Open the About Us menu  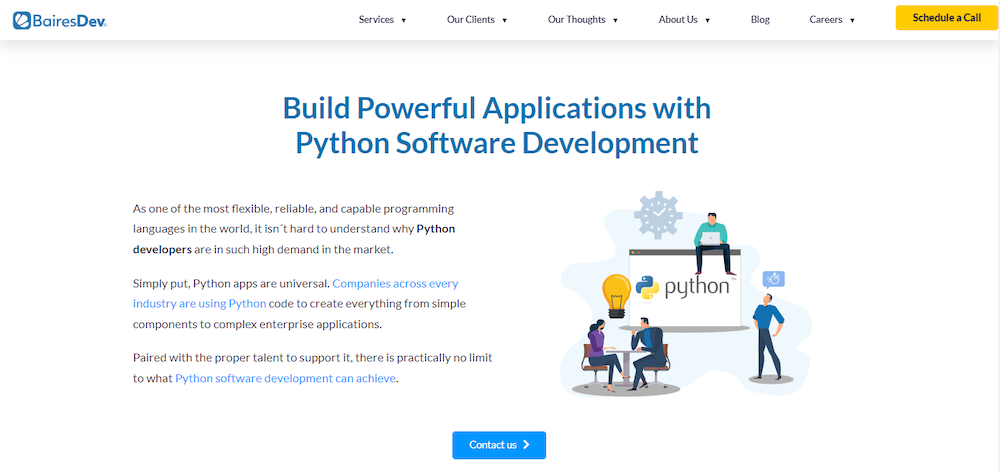pyautogui.click(x=678, y=20)
